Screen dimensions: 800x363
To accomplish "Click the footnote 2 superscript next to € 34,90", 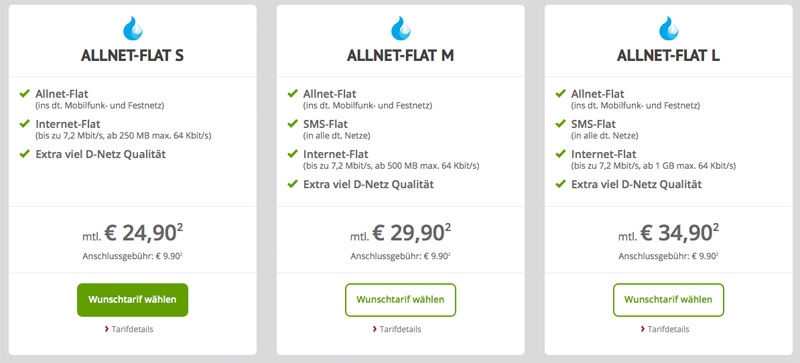I will [716, 227].
